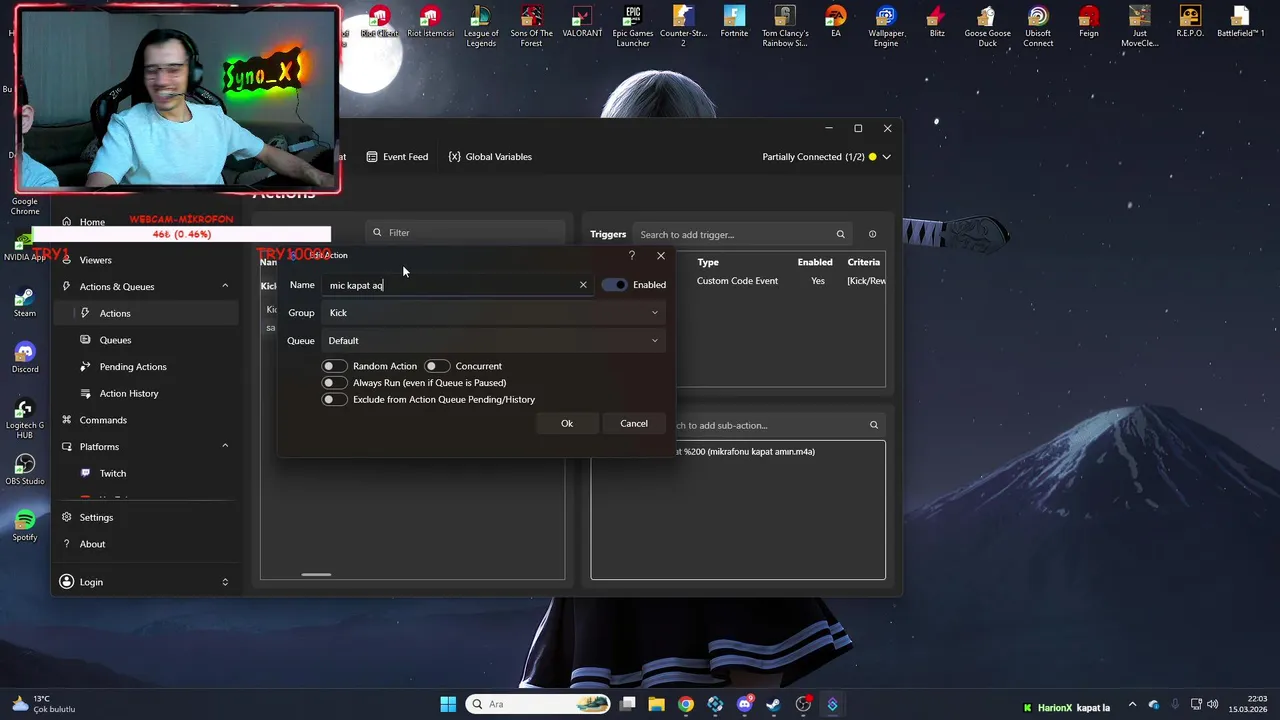This screenshot has height=720, width=1280.
Task: Open Ubisoft Connect desktop icon
Action: [1038, 27]
